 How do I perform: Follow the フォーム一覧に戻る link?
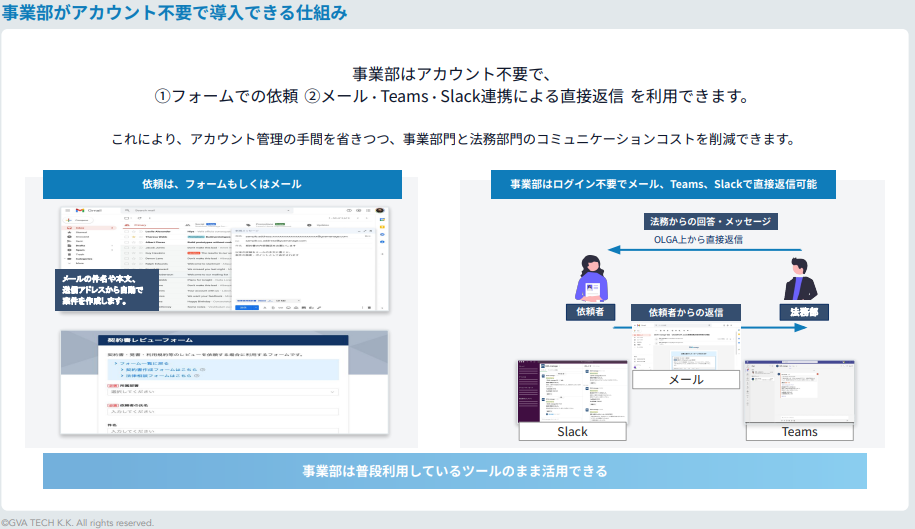tap(144, 363)
